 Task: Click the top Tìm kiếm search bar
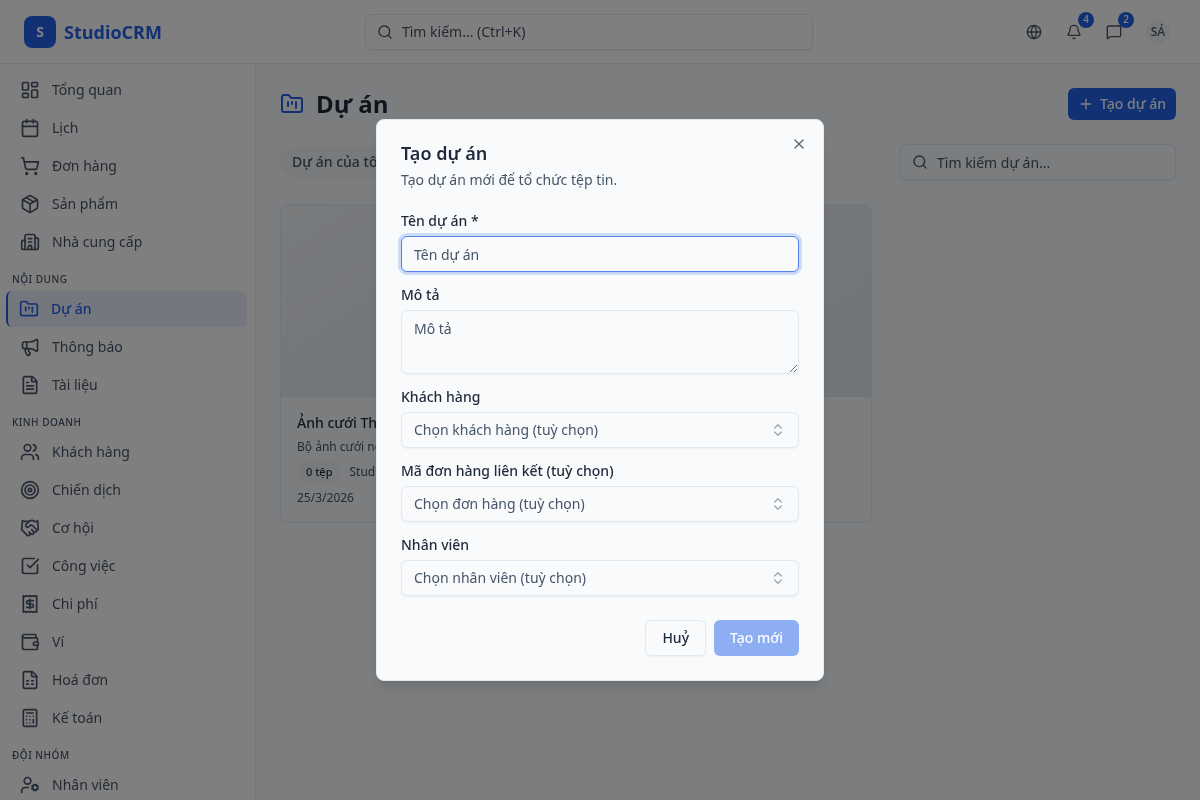click(x=588, y=32)
